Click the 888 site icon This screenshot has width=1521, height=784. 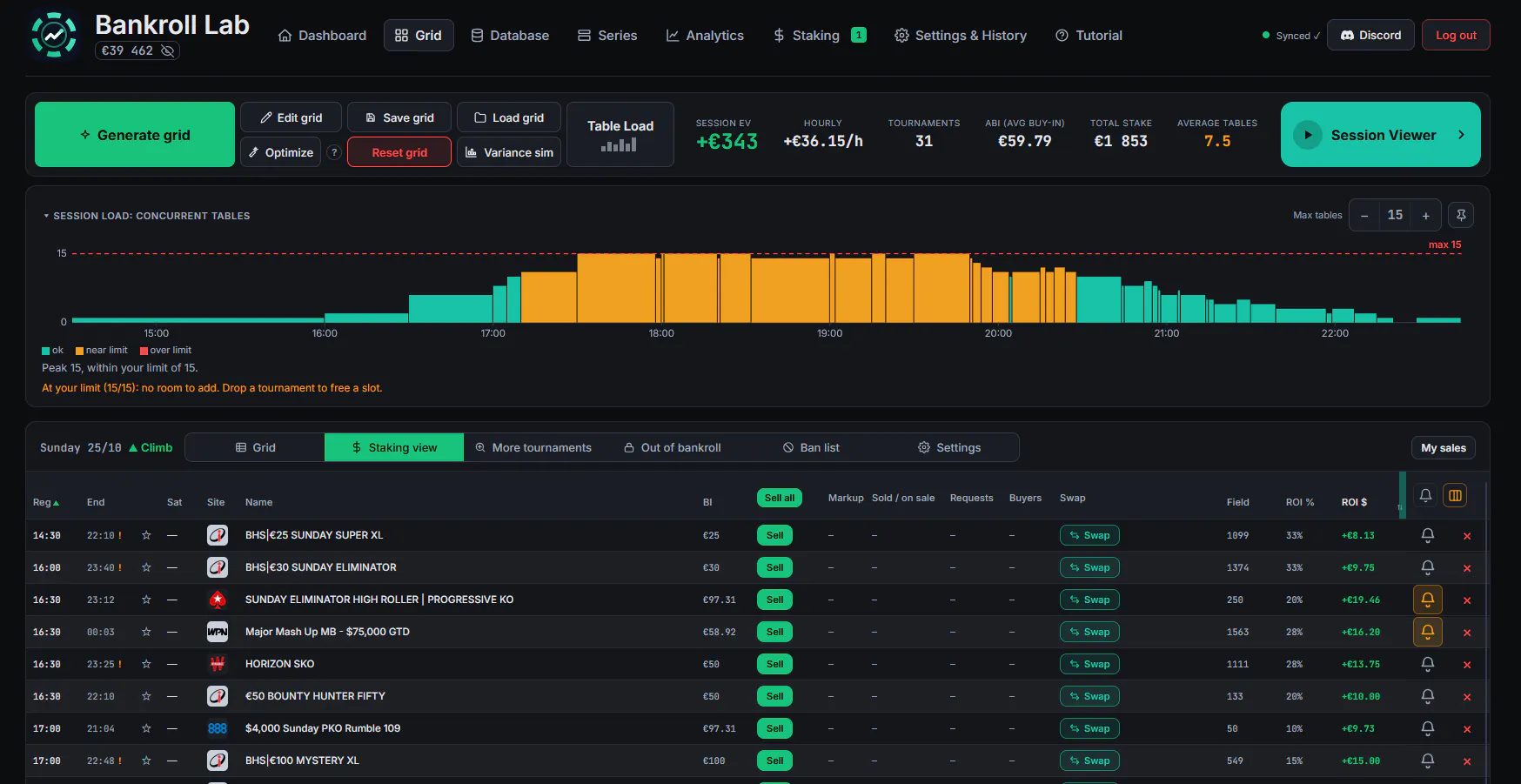(218, 728)
